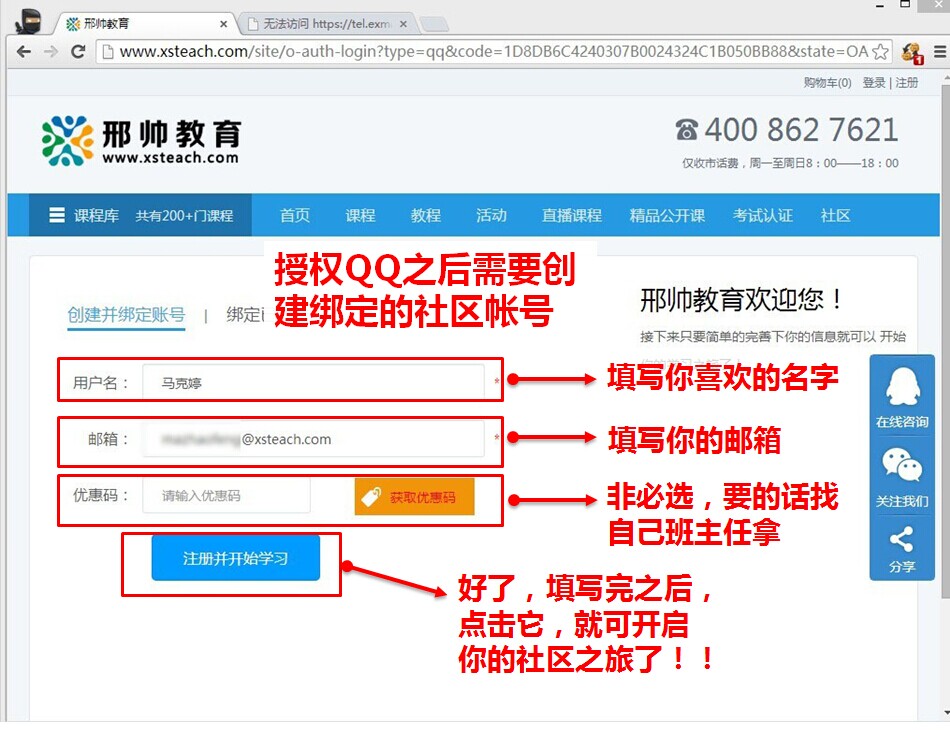Click into the 用户名 input field
Image resolution: width=950 pixels, height=741 pixels.
coord(313,382)
